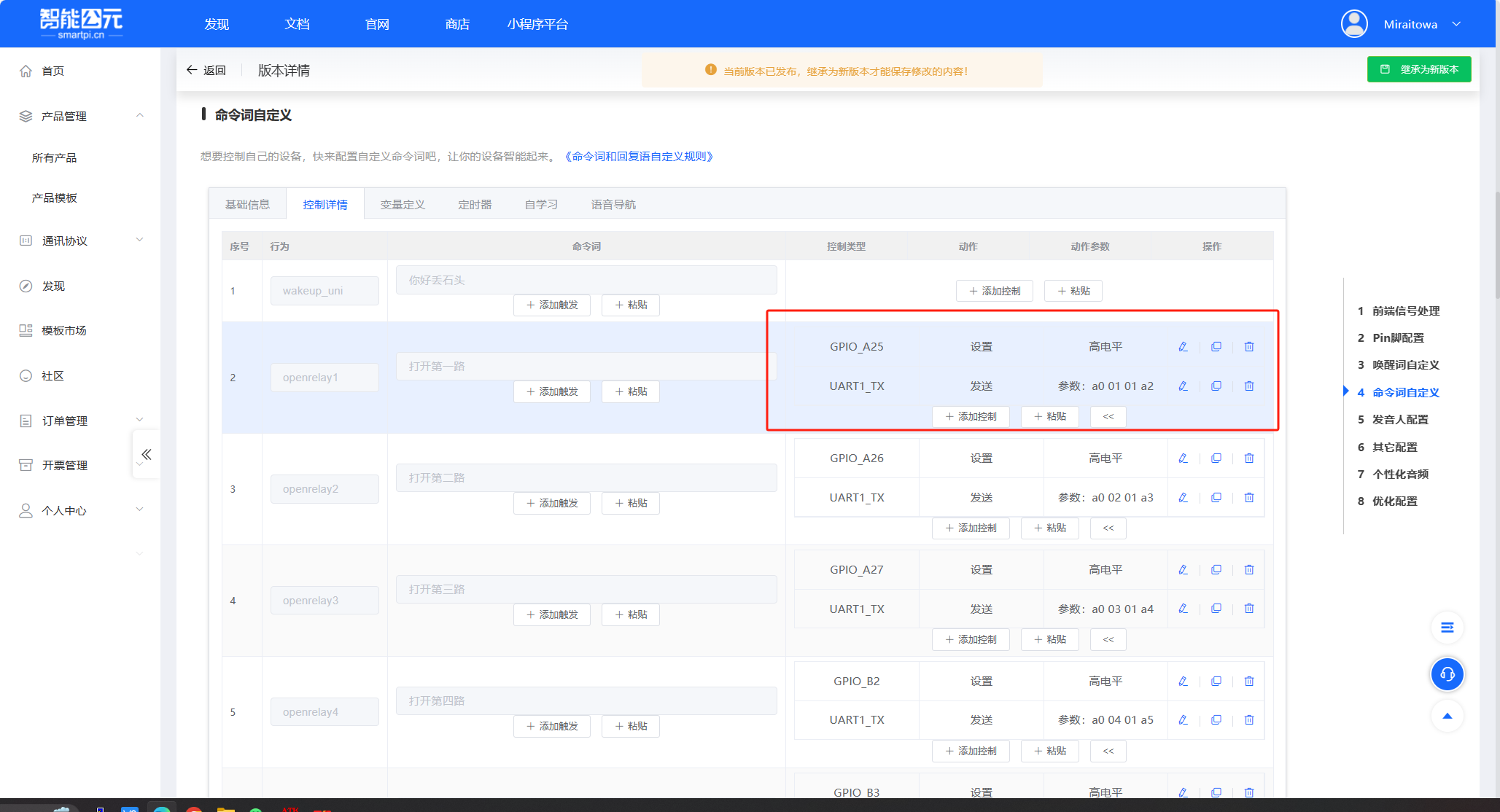Edit the GPIO_A25 control row
The width and height of the screenshot is (1500, 812).
1183,347
